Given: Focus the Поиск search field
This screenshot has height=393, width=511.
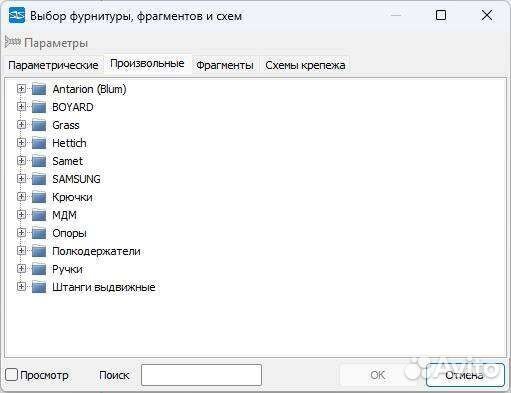Looking at the screenshot, I should (201, 375).
